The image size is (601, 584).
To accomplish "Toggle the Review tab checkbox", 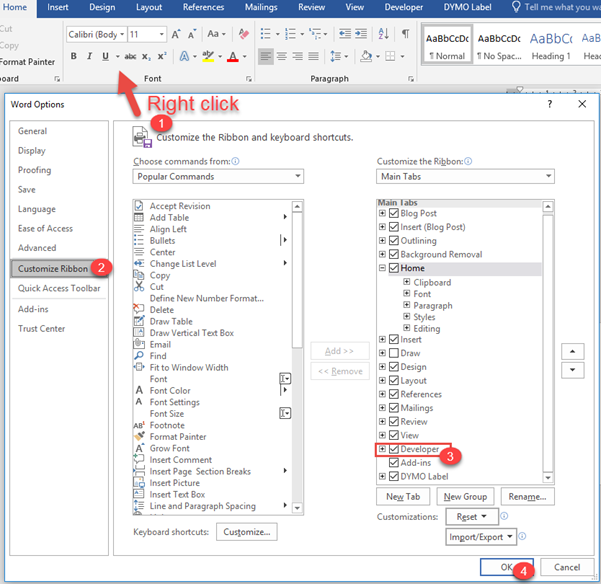I will pyautogui.click(x=394, y=422).
